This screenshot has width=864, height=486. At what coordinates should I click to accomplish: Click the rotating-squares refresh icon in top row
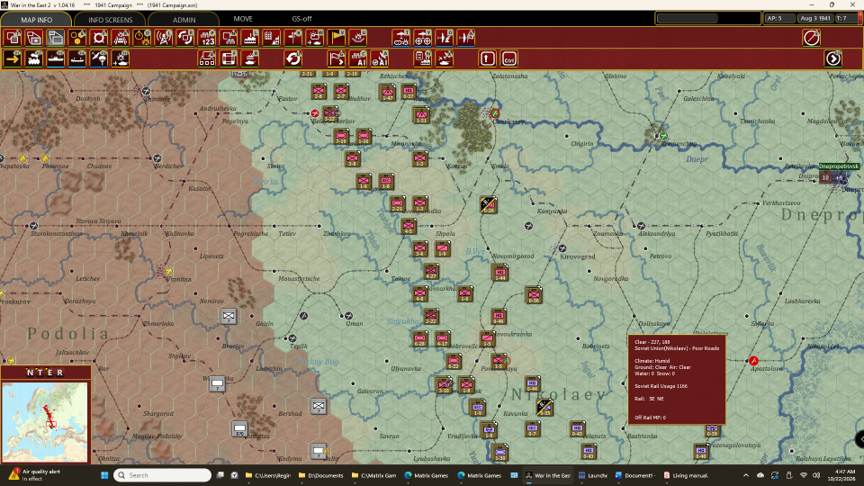pos(185,38)
